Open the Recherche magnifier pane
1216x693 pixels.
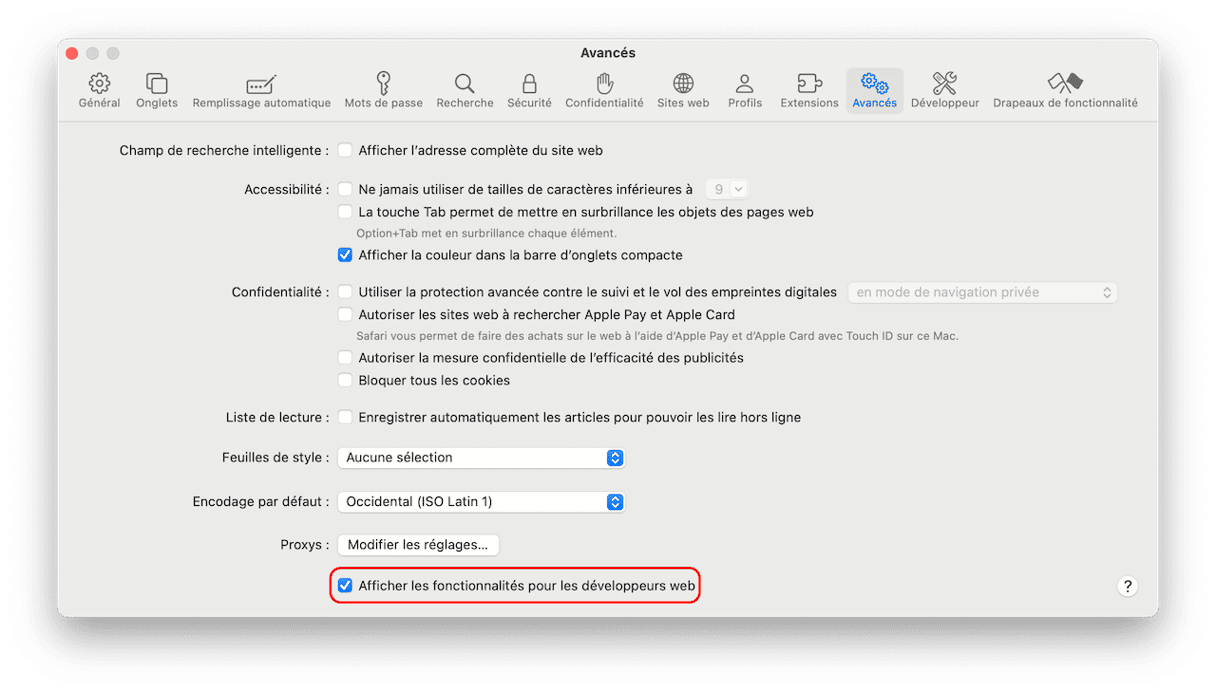[x=465, y=84]
